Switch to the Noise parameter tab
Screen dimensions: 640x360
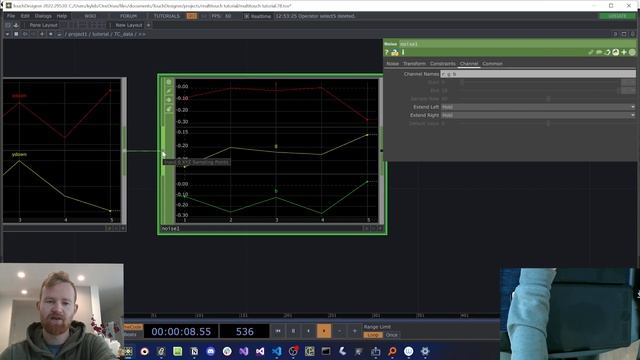click(x=393, y=64)
